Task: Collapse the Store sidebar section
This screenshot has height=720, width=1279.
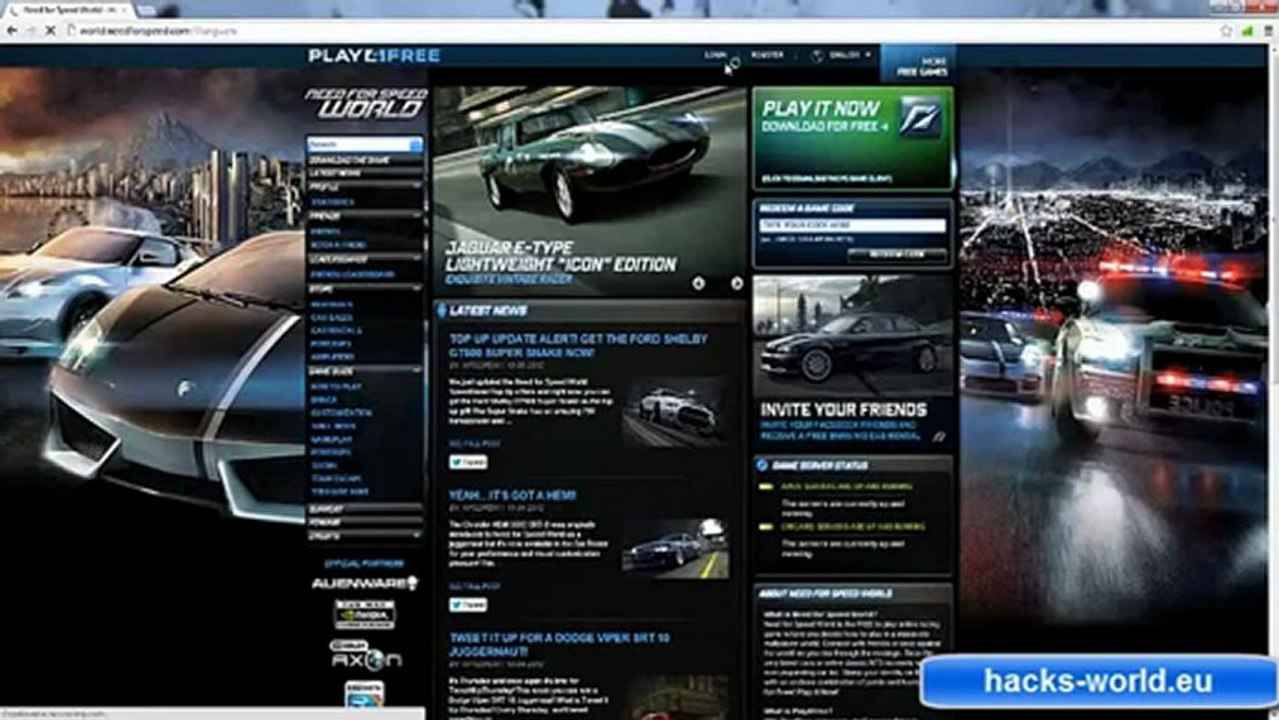Action: point(365,288)
